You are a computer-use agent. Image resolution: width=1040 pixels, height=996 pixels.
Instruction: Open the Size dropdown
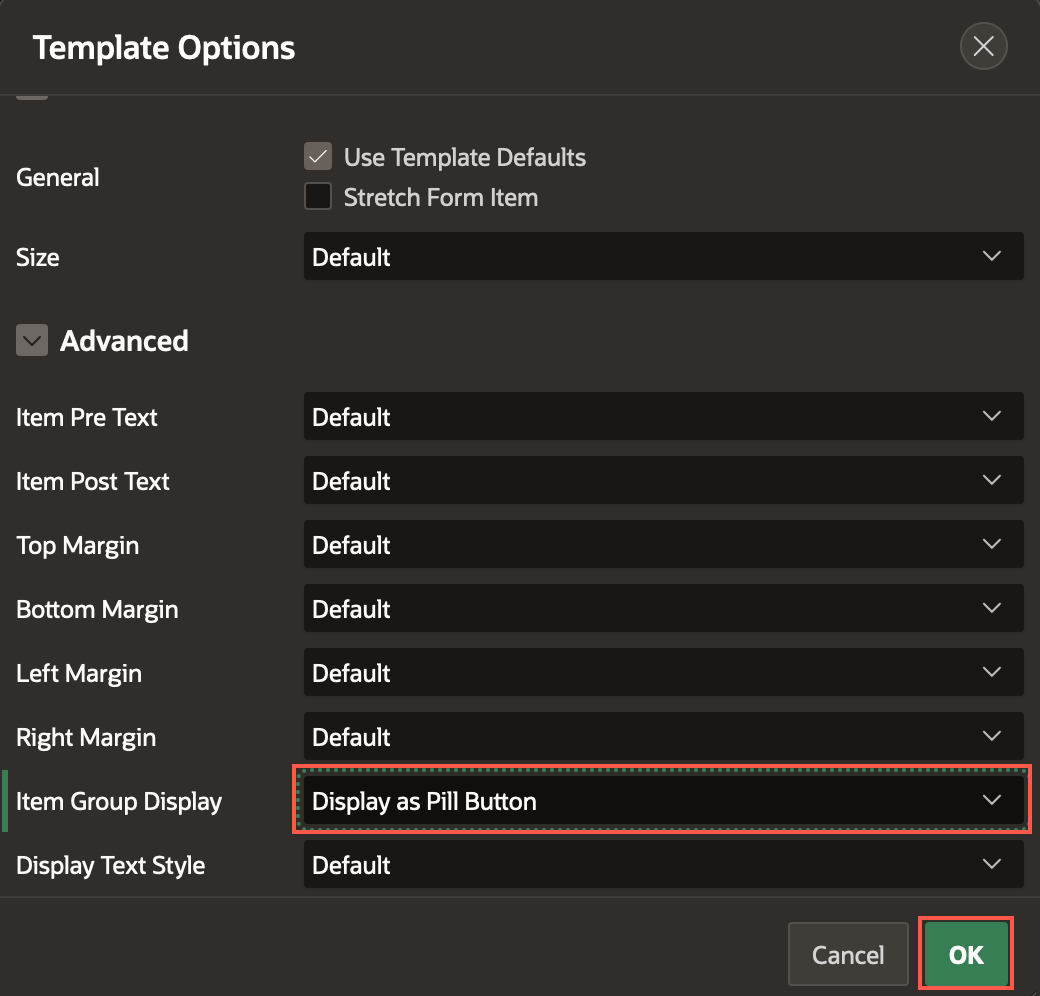click(663, 257)
